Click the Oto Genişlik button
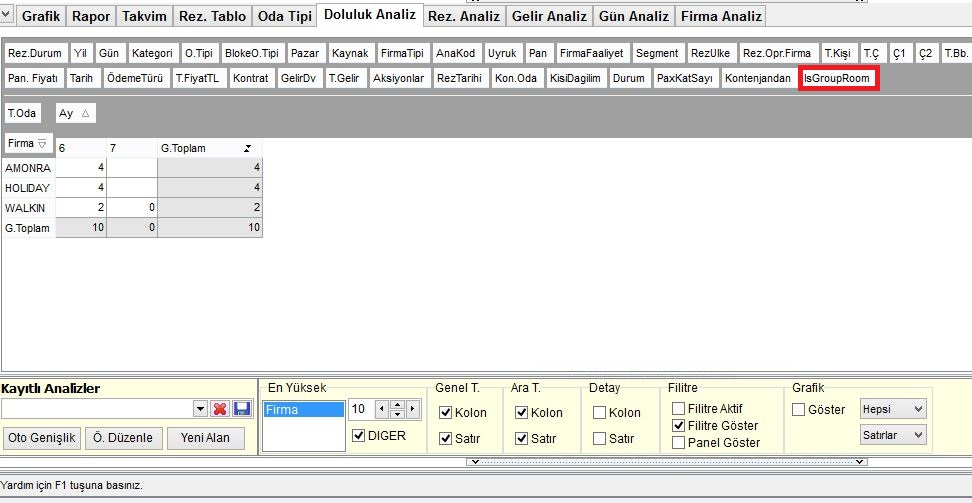The width and height of the screenshot is (972, 503). tap(42, 438)
